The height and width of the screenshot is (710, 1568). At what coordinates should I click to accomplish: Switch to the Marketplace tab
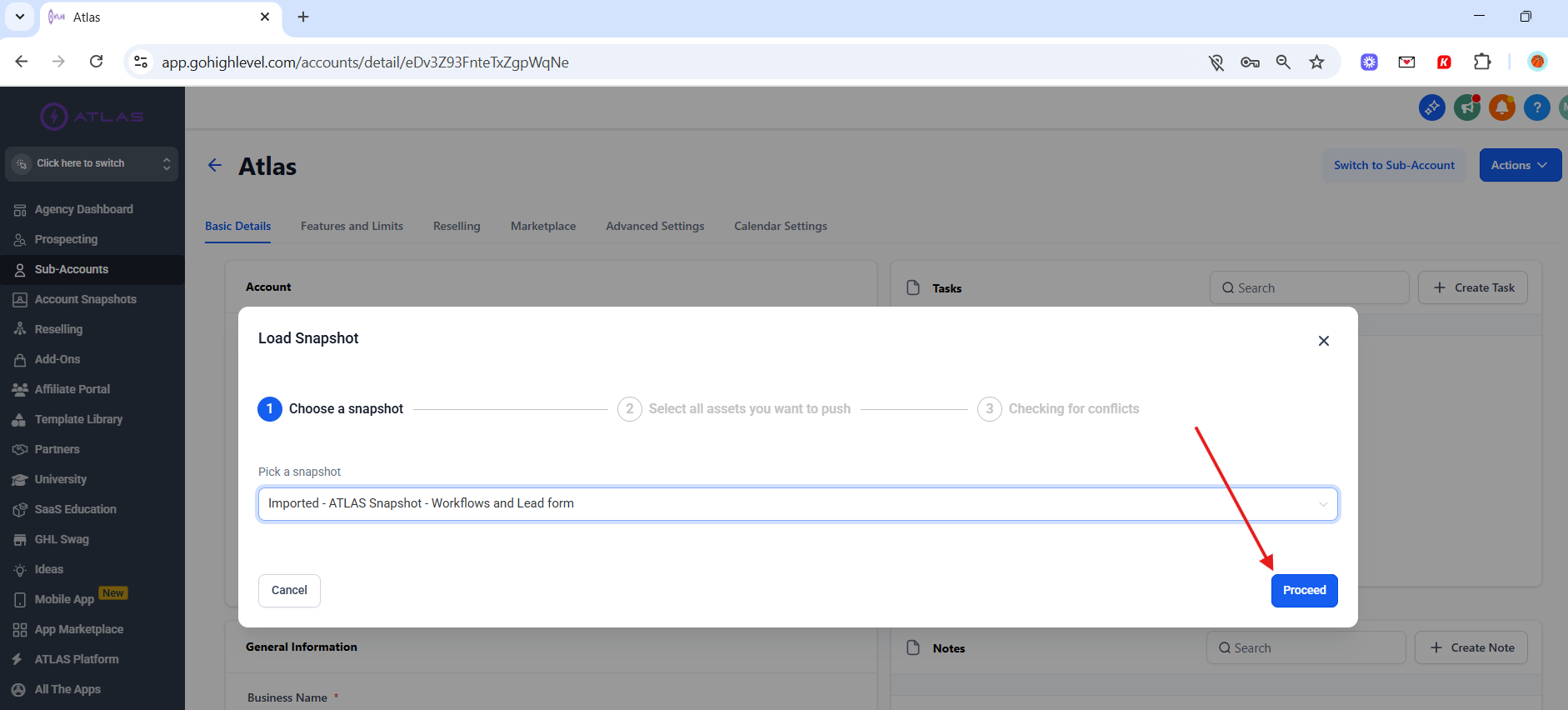543,226
